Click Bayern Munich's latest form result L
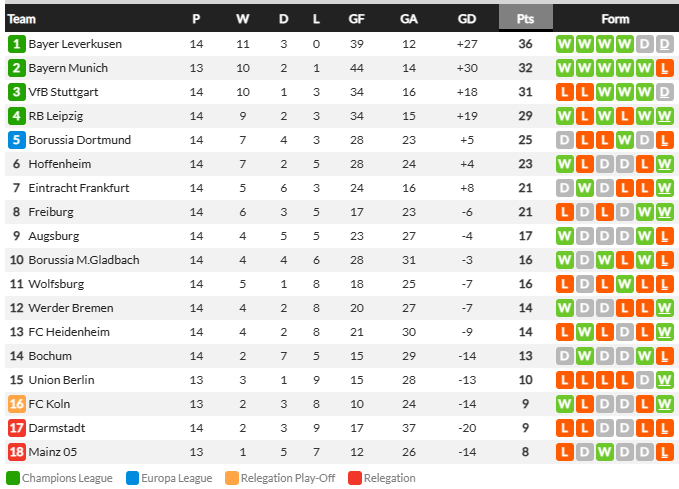The width and height of the screenshot is (679, 489). click(664, 68)
